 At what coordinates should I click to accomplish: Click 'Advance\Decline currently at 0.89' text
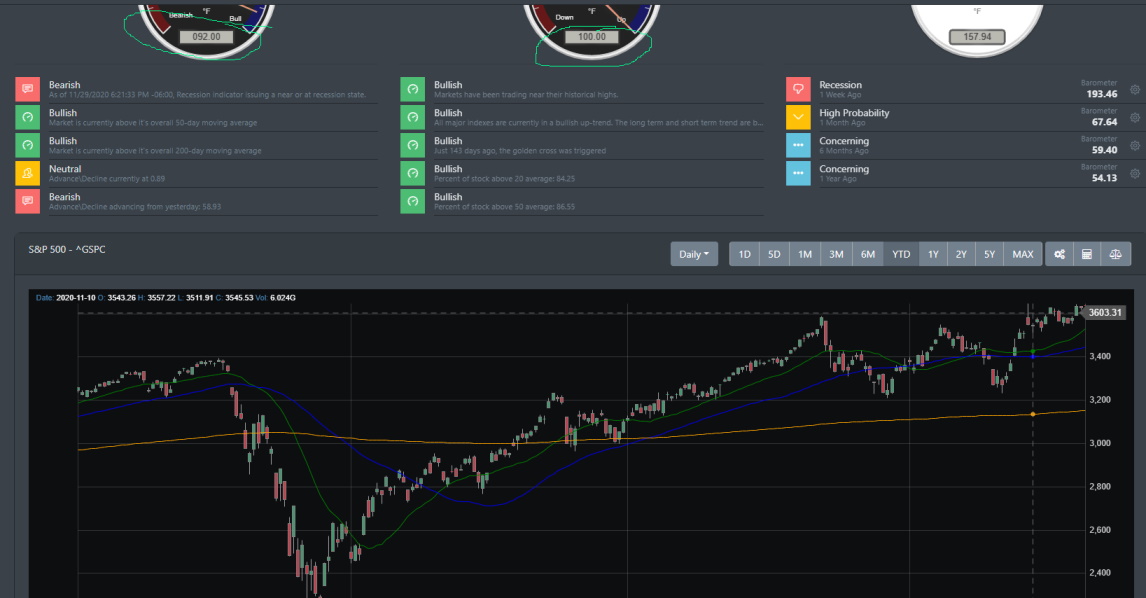tap(107, 179)
